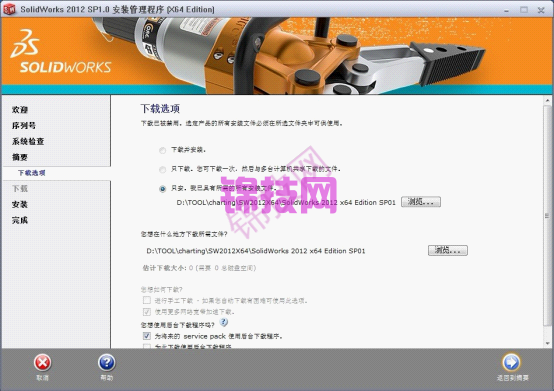Viewport: 554px width, 391px height.
Task: Click the vertical scrollbar thumb
Action: coord(548,215)
